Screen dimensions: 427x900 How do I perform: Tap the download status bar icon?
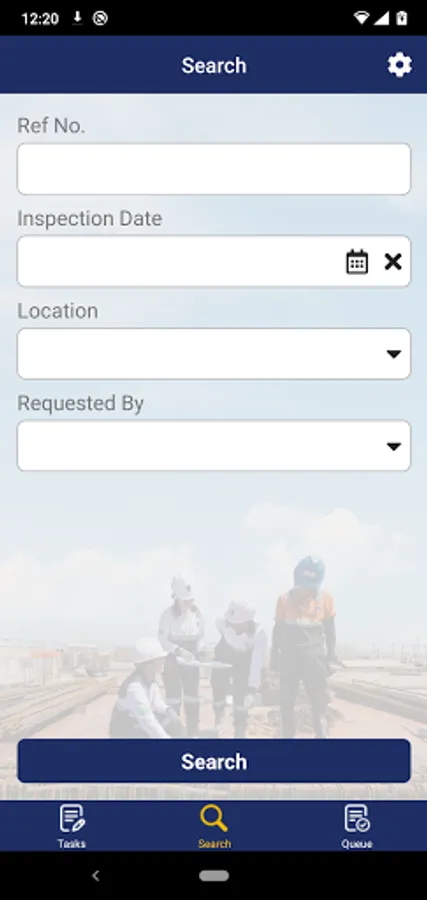[77, 18]
